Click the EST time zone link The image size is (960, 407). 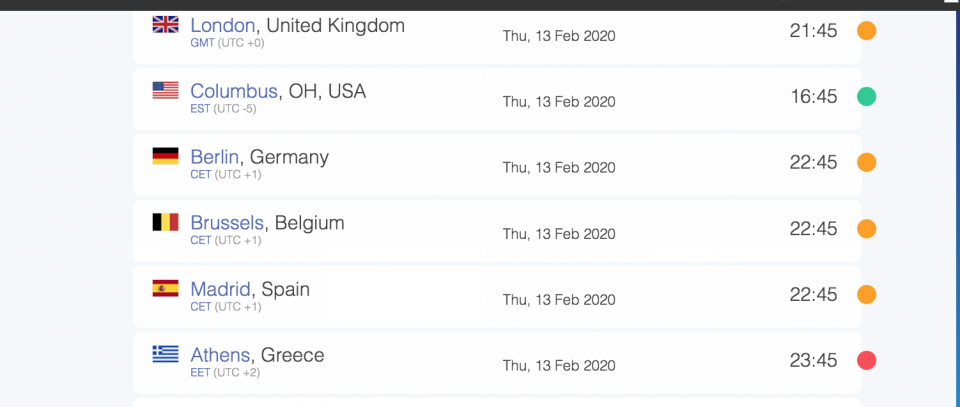coord(200,109)
